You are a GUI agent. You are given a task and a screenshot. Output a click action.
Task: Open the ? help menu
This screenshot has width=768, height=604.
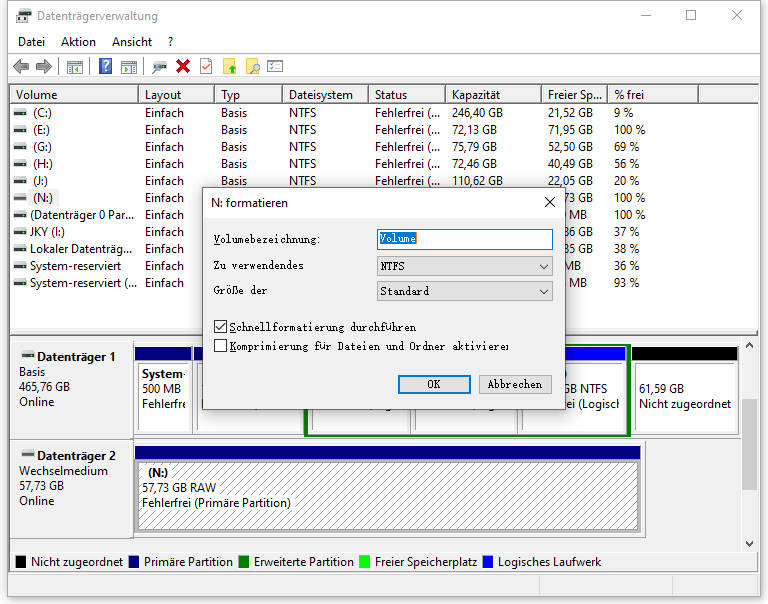170,42
